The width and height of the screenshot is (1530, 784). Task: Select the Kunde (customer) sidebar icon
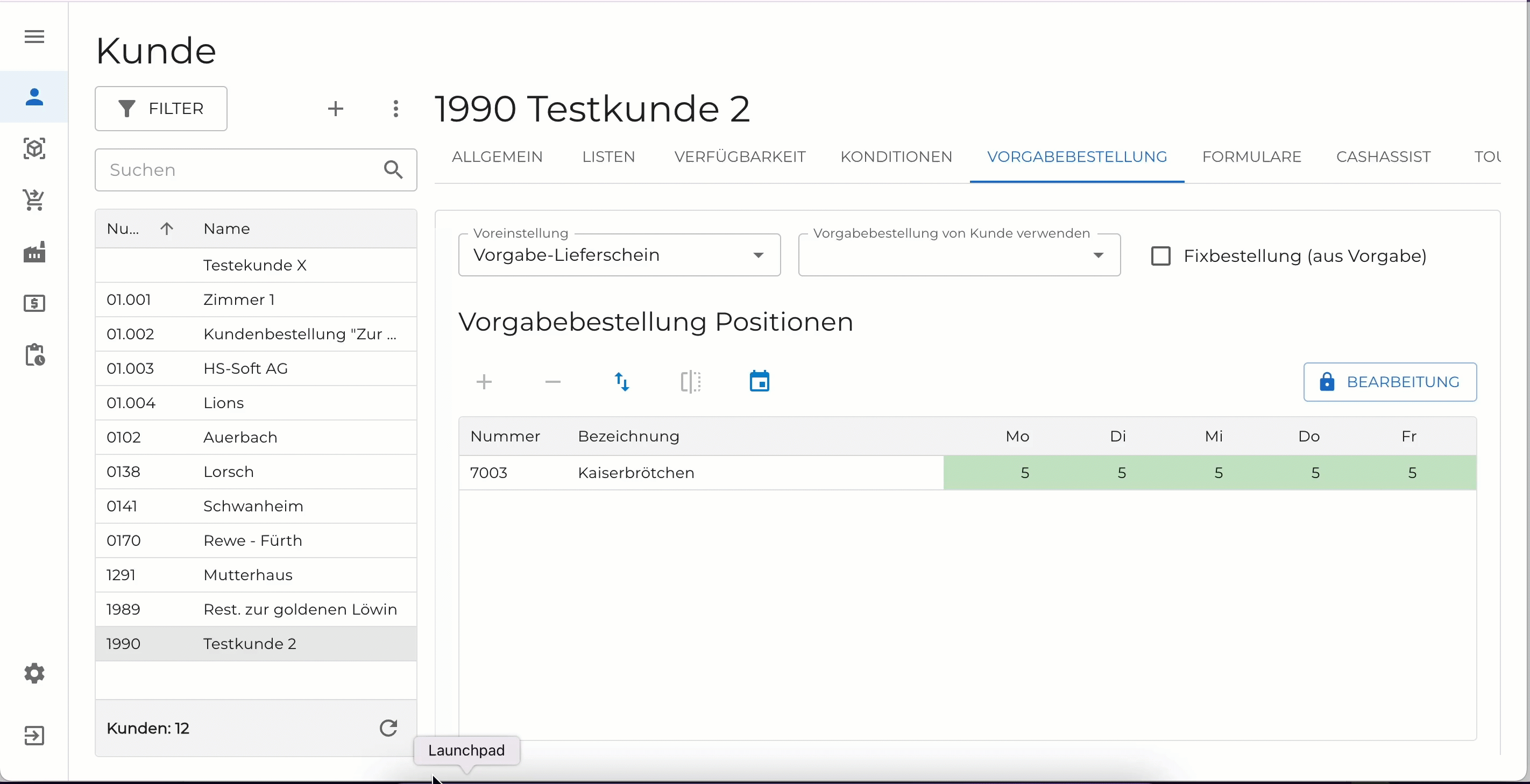click(34, 97)
